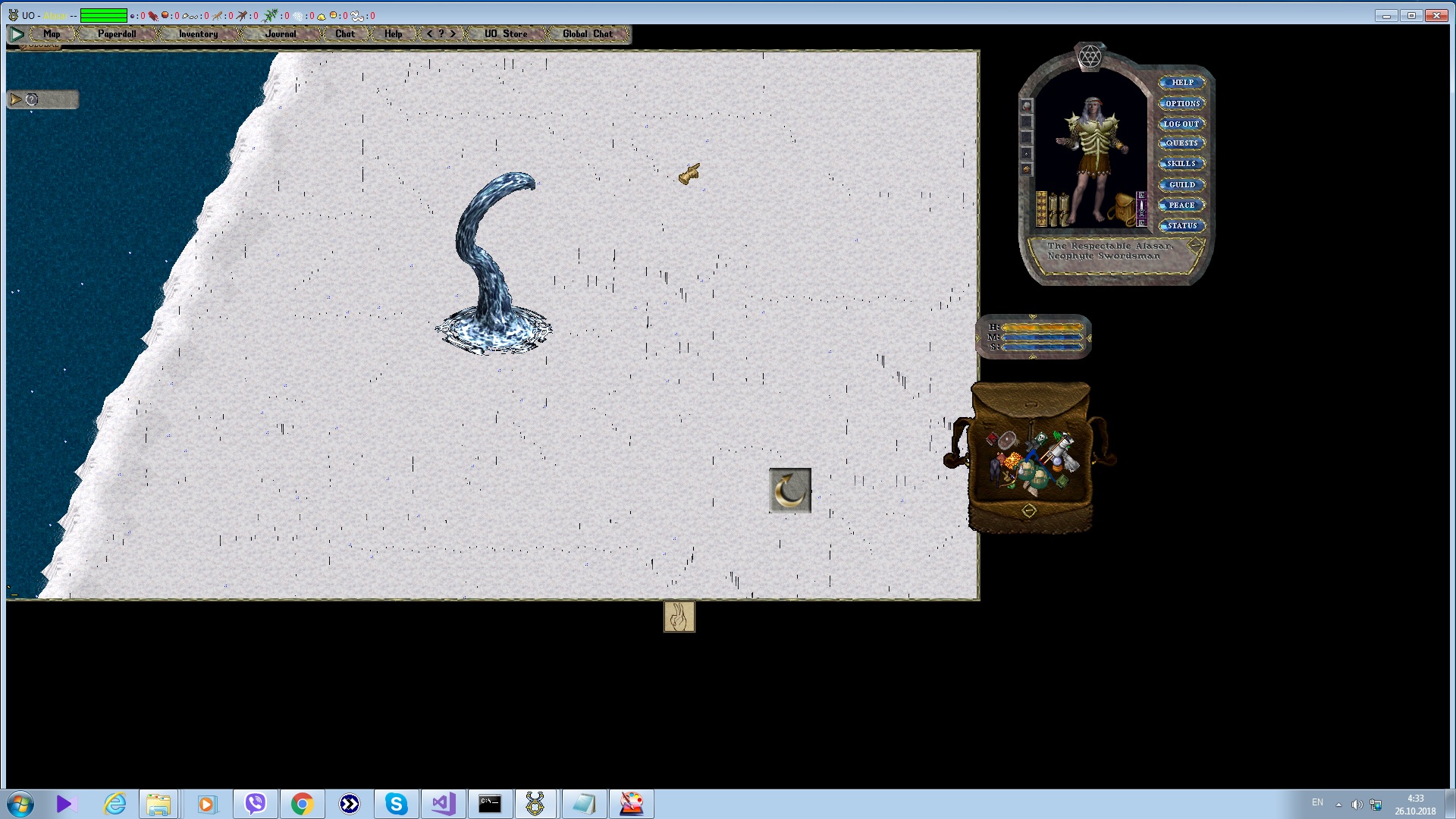Click the top equipment slot on paperdoll
Image resolution: width=1456 pixels, height=819 pixels.
[1027, 106]
